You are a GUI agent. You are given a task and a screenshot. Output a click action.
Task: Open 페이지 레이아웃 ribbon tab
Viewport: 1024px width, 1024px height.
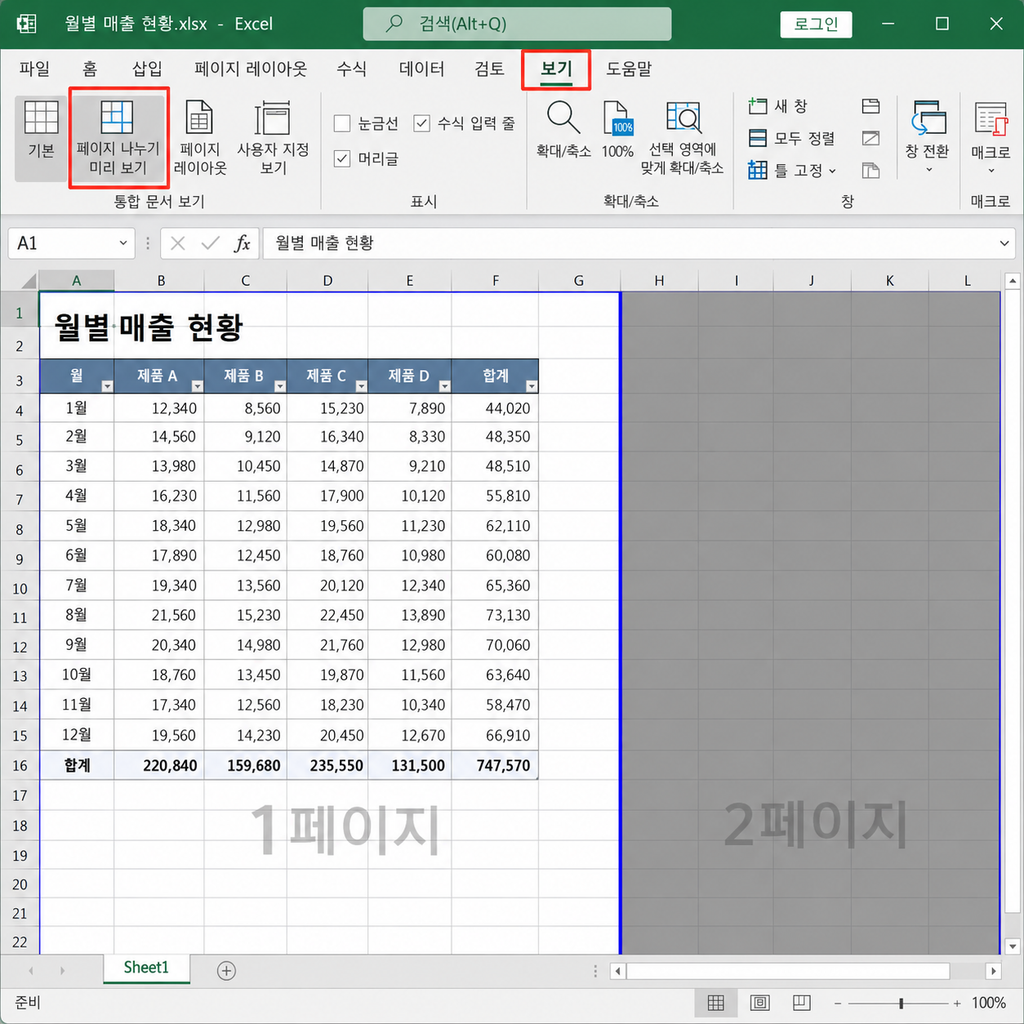[251, 69]
